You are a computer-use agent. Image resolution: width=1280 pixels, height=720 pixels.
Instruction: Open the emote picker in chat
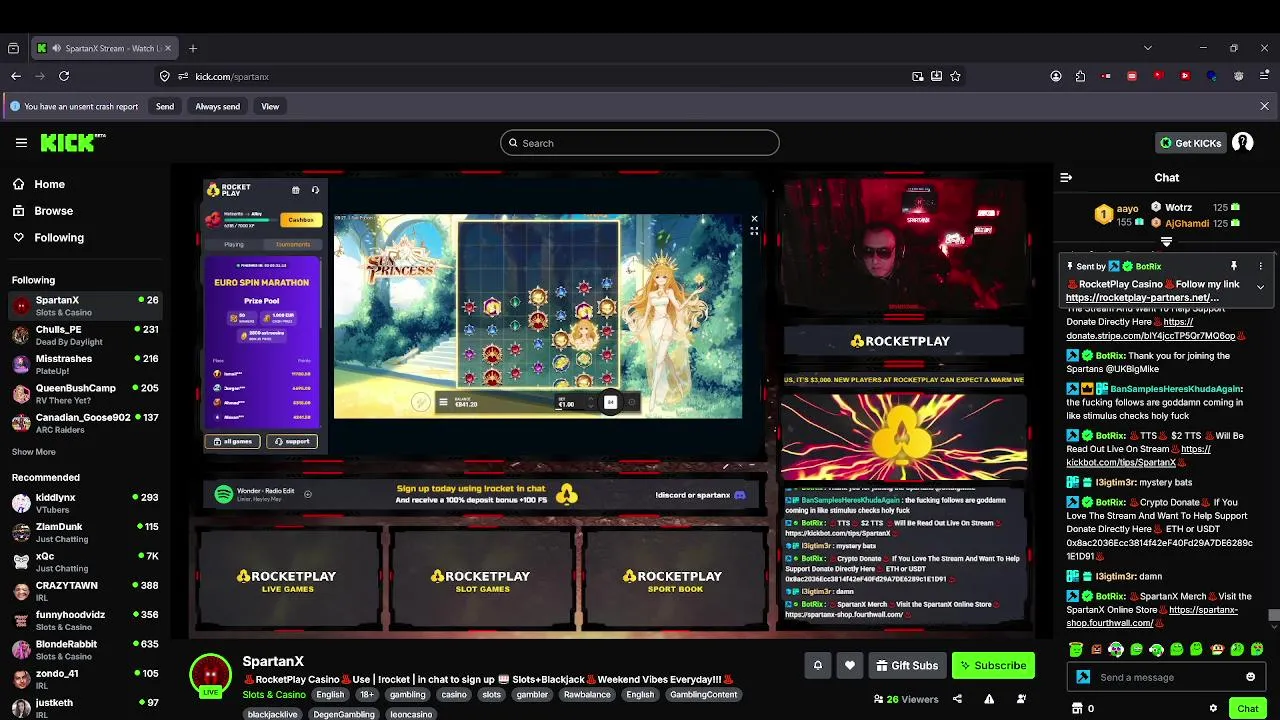1250,677
